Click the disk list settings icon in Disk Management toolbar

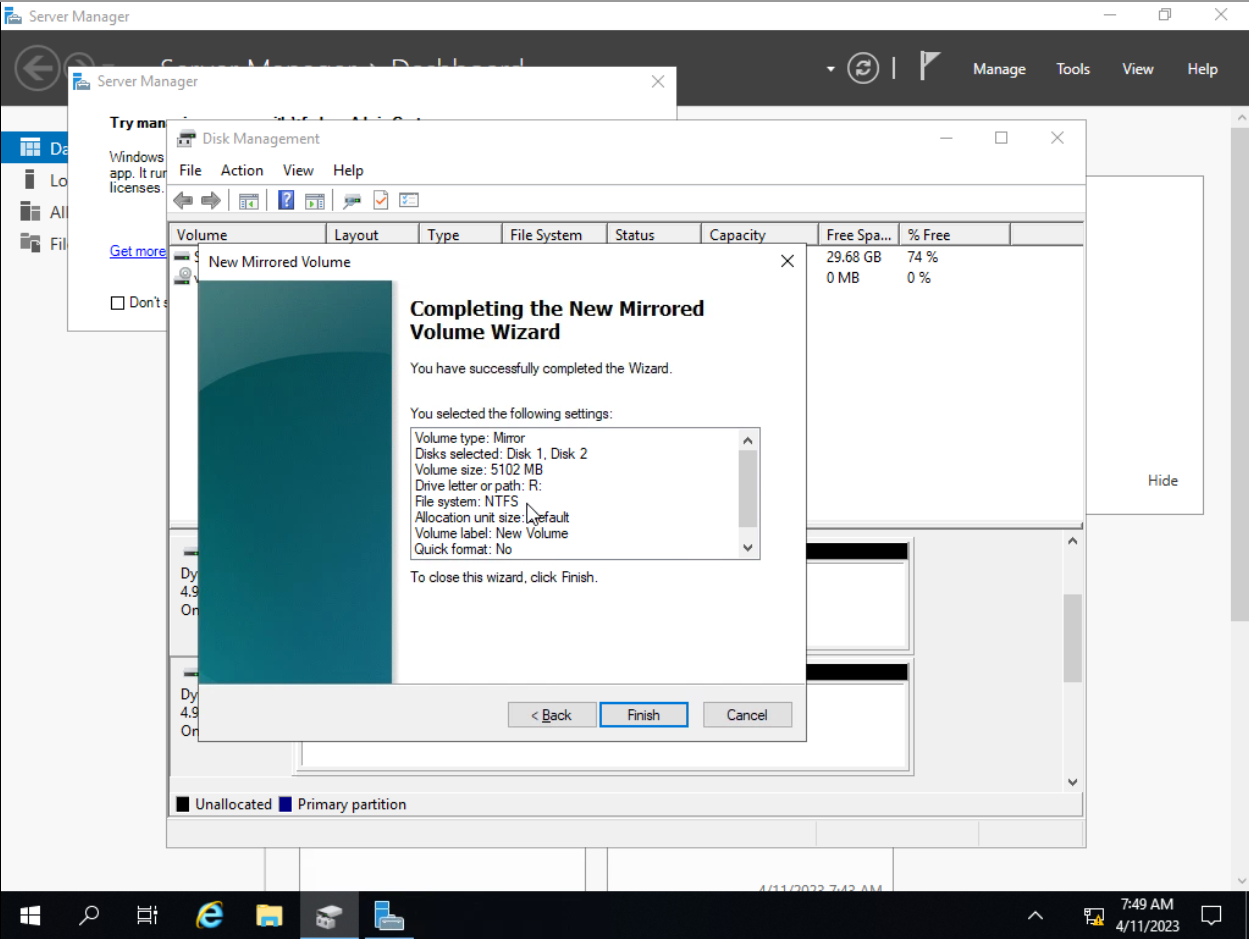point(409,200)
